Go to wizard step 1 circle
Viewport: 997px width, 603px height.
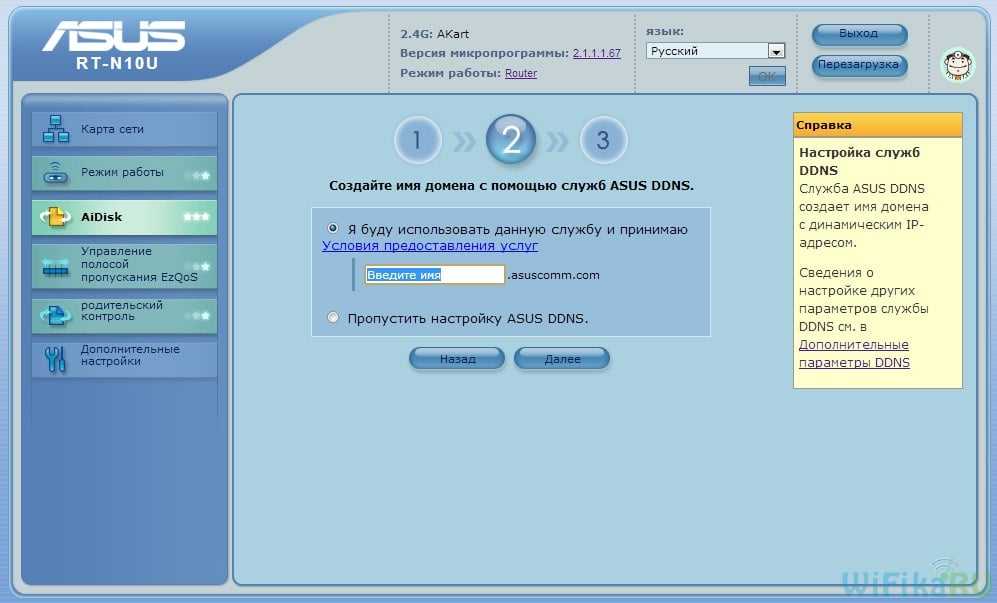[x=417, y=140]
